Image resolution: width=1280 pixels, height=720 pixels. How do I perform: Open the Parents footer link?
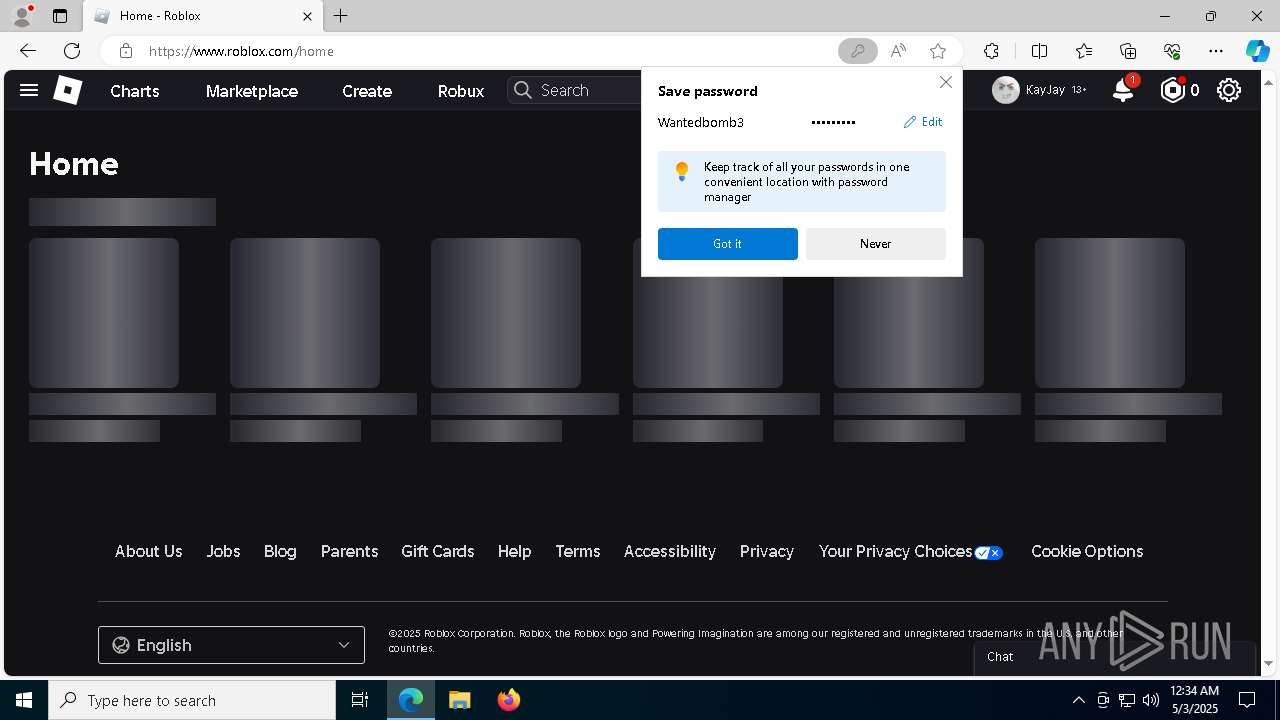(349, 551)
